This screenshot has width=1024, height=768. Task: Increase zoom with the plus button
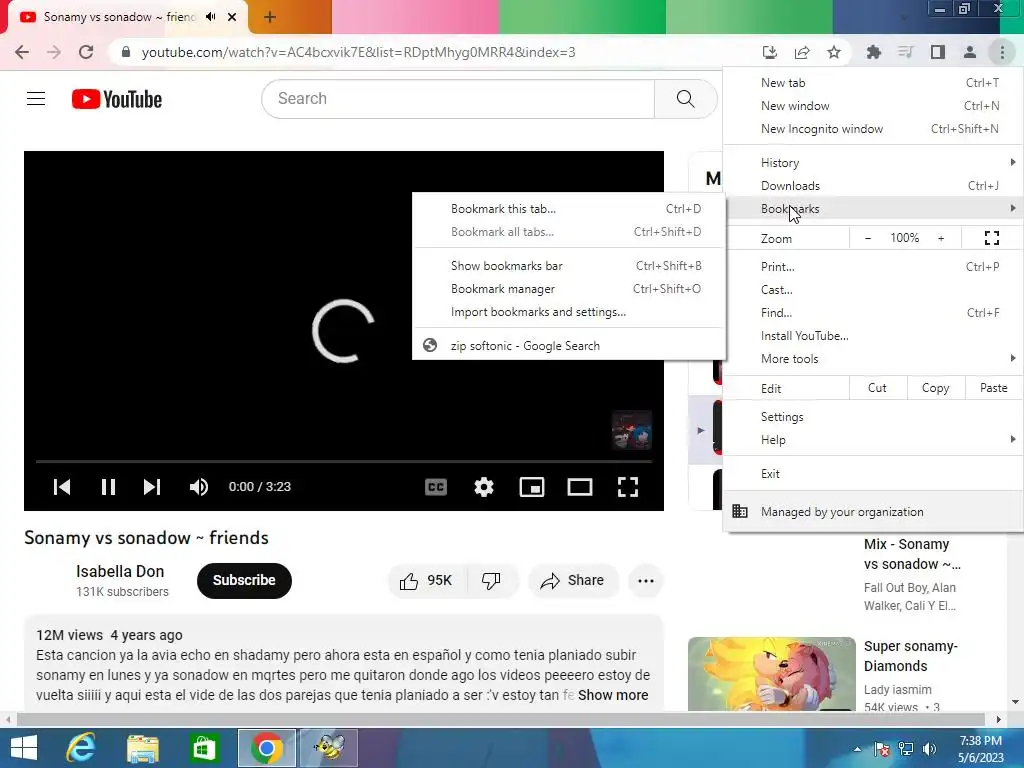(941, 238)
